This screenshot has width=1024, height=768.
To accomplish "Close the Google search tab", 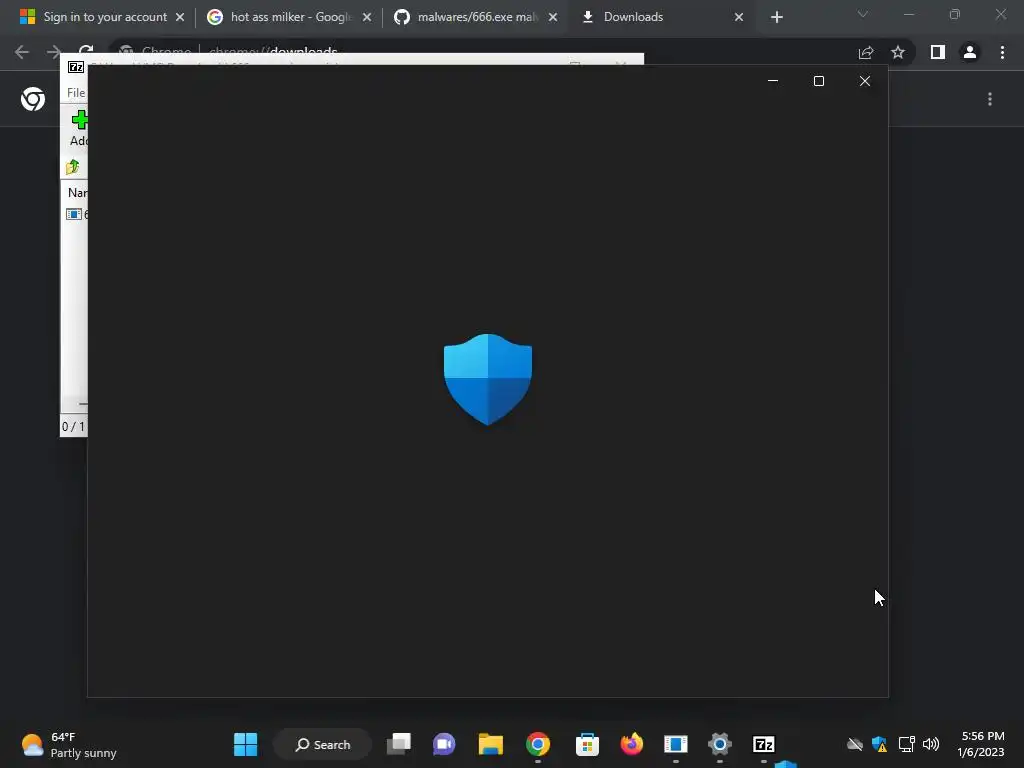I will click(367, 17).
